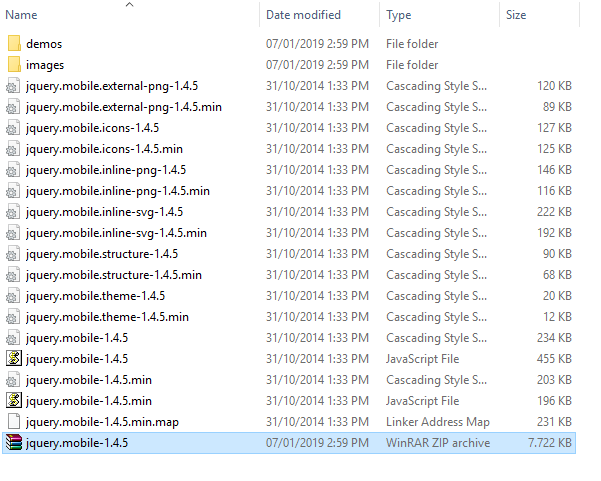Screen dimensions: 601x481
Task: Sort the files by the Date modified header
Action: point(303,15)
